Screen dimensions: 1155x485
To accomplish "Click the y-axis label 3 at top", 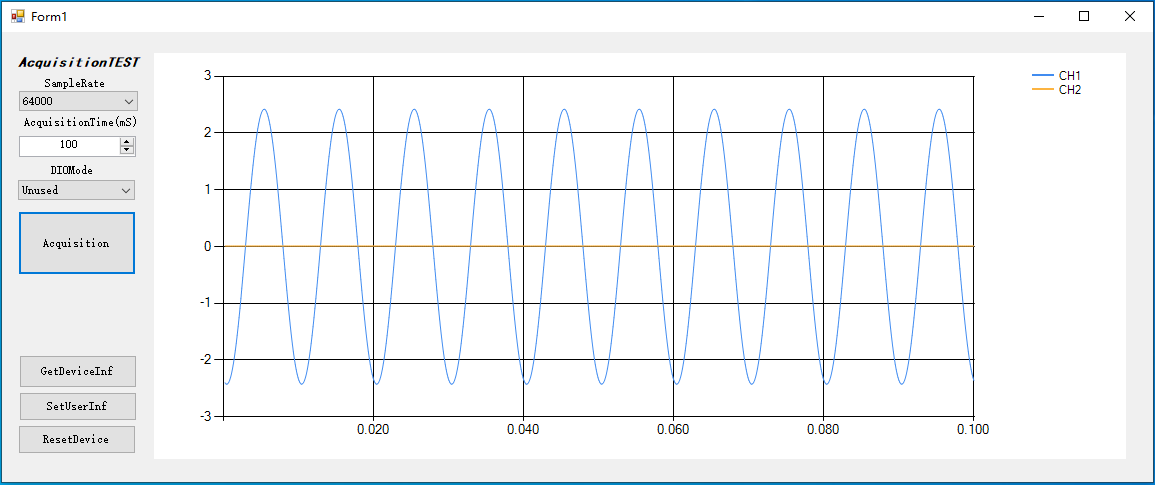I will pos(207,75).
